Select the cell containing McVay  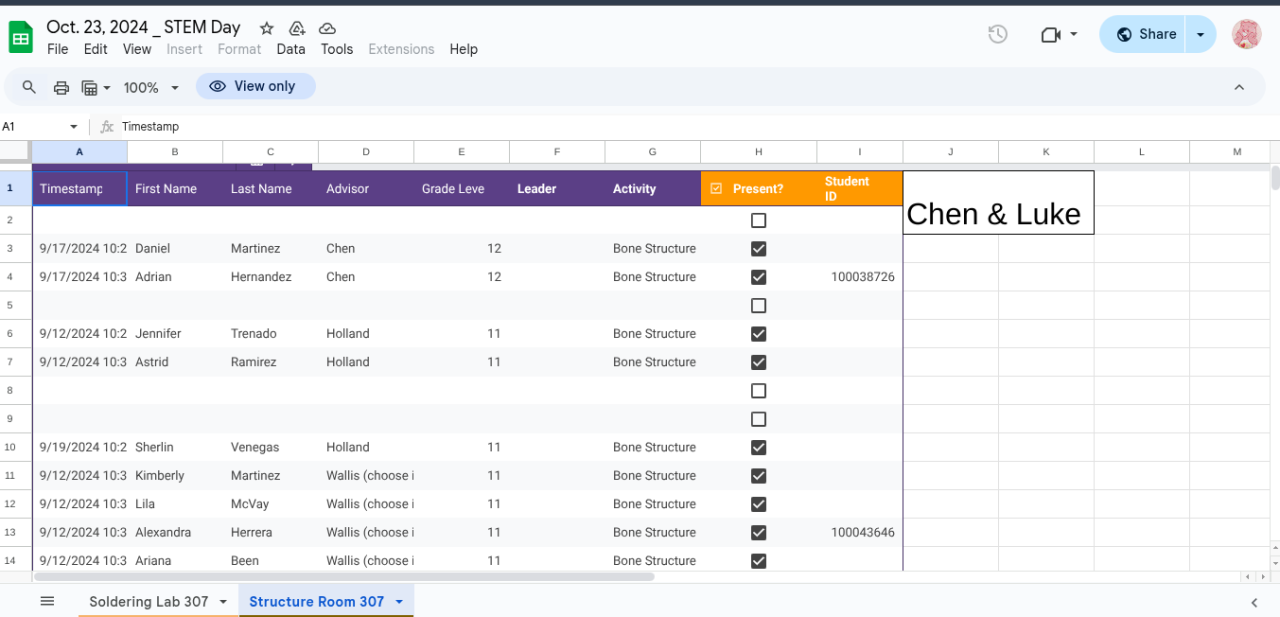pyautogui.click(x=270, y=504)
